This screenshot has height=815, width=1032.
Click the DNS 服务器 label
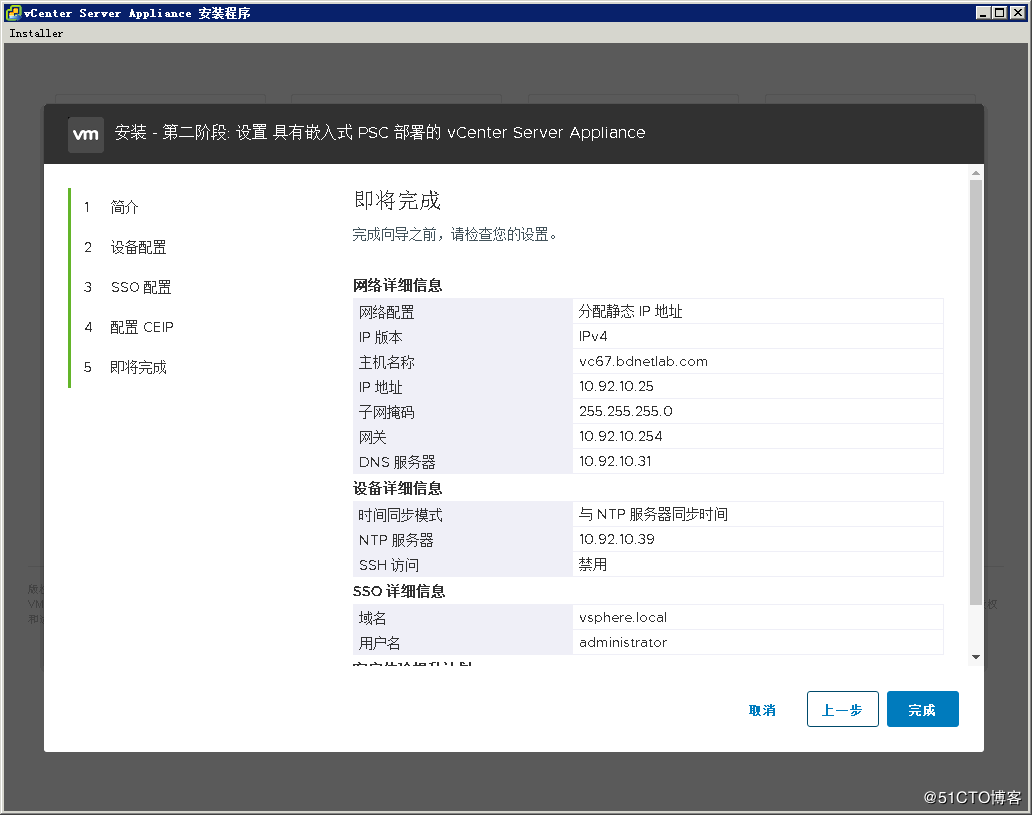(397, 462)
